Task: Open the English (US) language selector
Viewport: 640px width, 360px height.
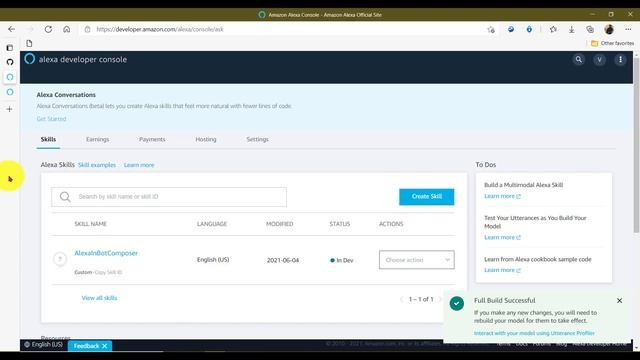Action: pyautogui.click(x=43, y=344)
